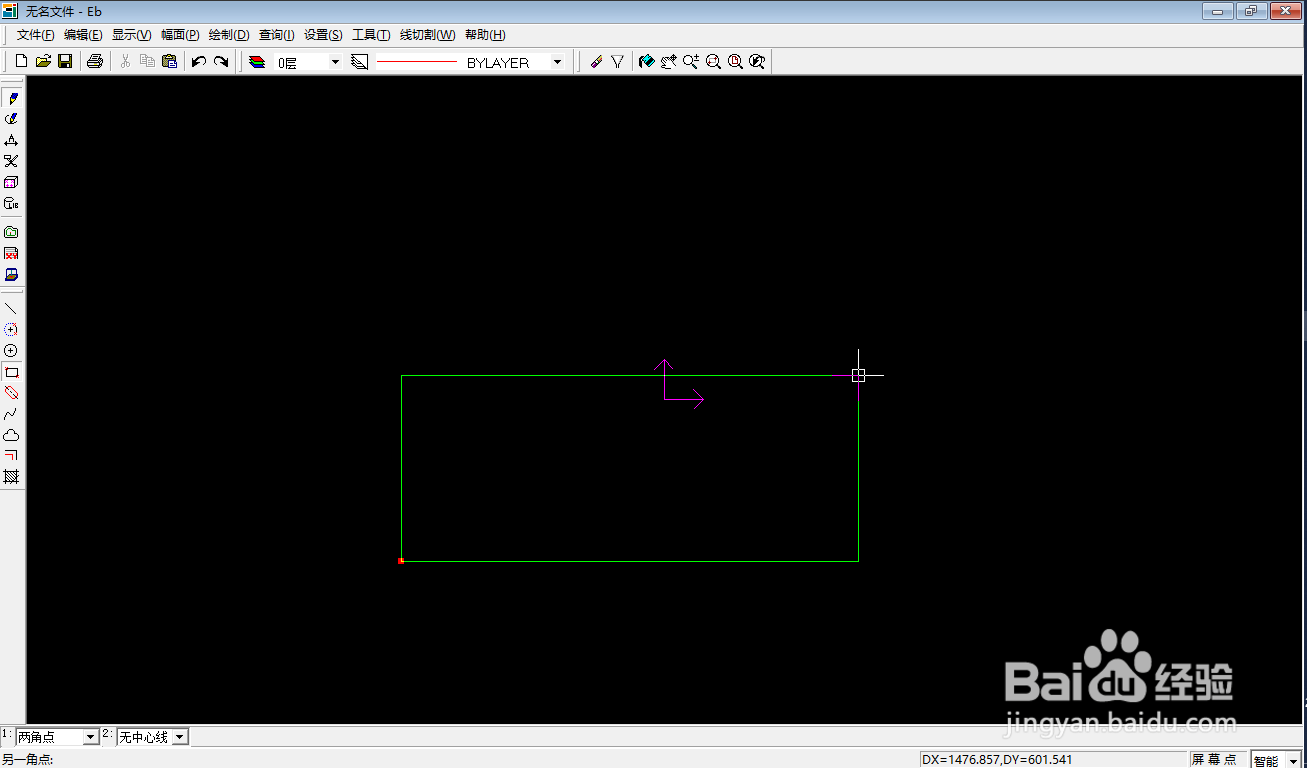Click the 另一角点: command prompt

(28, 759)
